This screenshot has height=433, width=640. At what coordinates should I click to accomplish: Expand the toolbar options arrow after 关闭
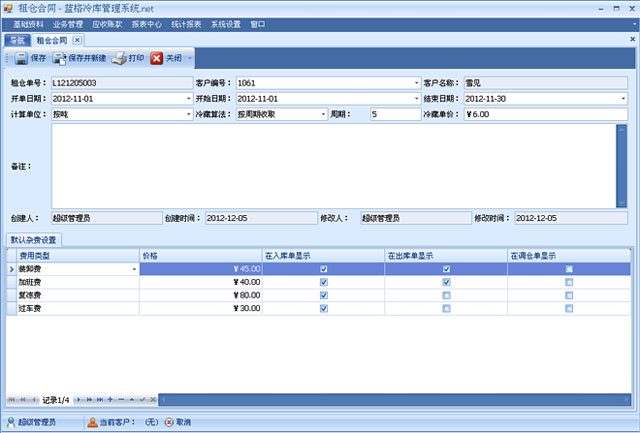190,58
